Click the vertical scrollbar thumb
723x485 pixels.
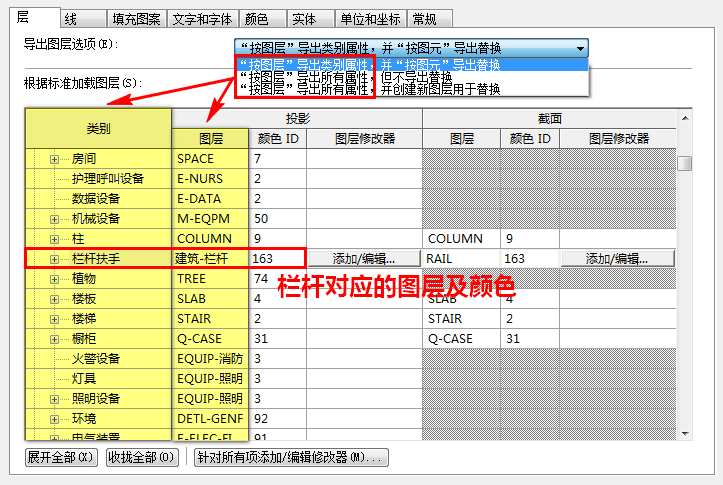(x=685, y=163)
